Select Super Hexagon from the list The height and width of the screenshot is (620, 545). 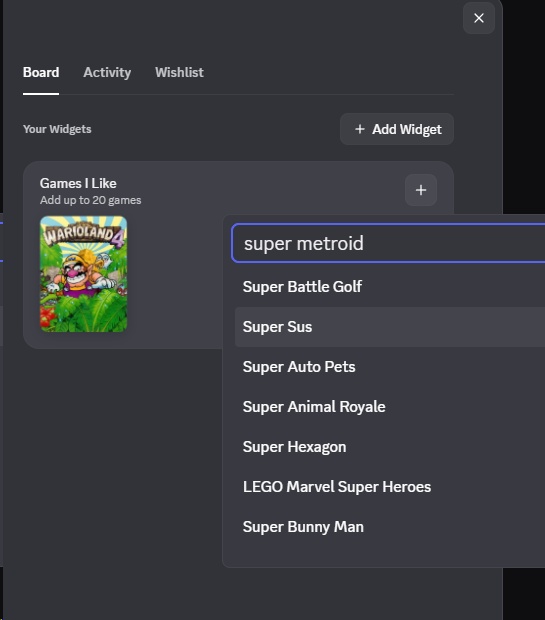coord(390,447)
